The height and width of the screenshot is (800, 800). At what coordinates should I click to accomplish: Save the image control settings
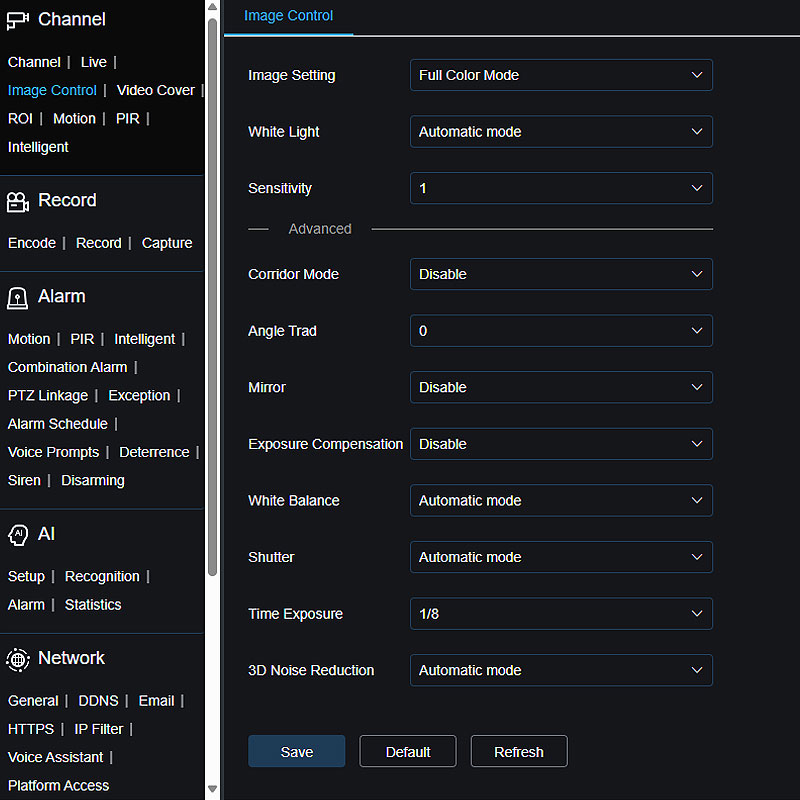[296, 752]
